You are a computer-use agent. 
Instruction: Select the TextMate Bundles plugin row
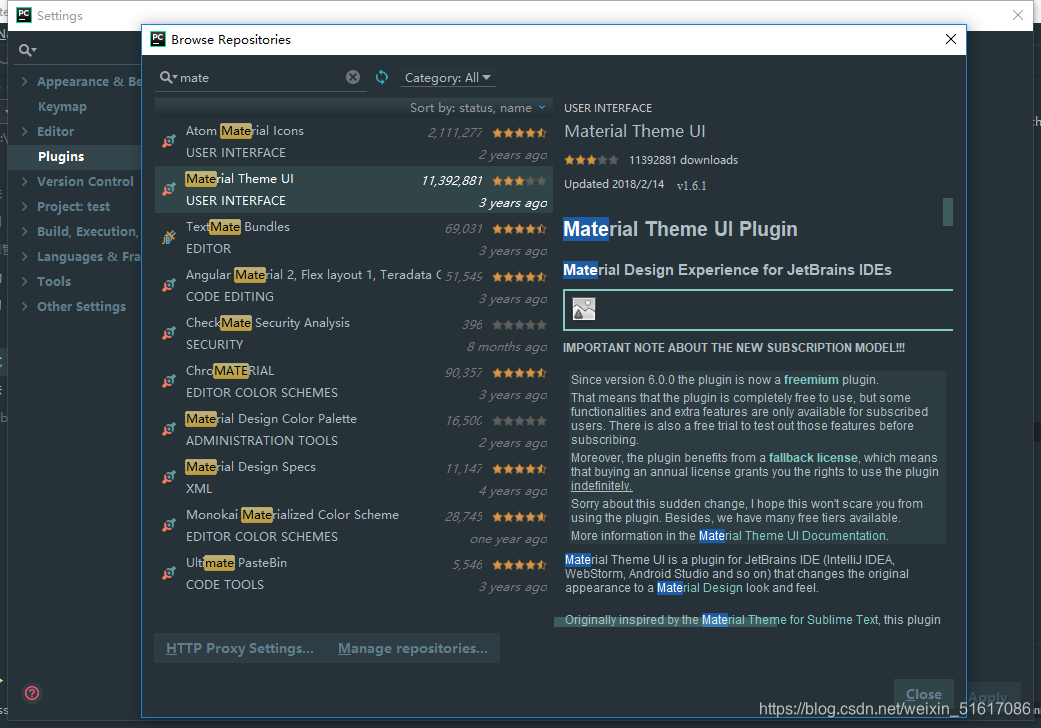coord(354,238)
